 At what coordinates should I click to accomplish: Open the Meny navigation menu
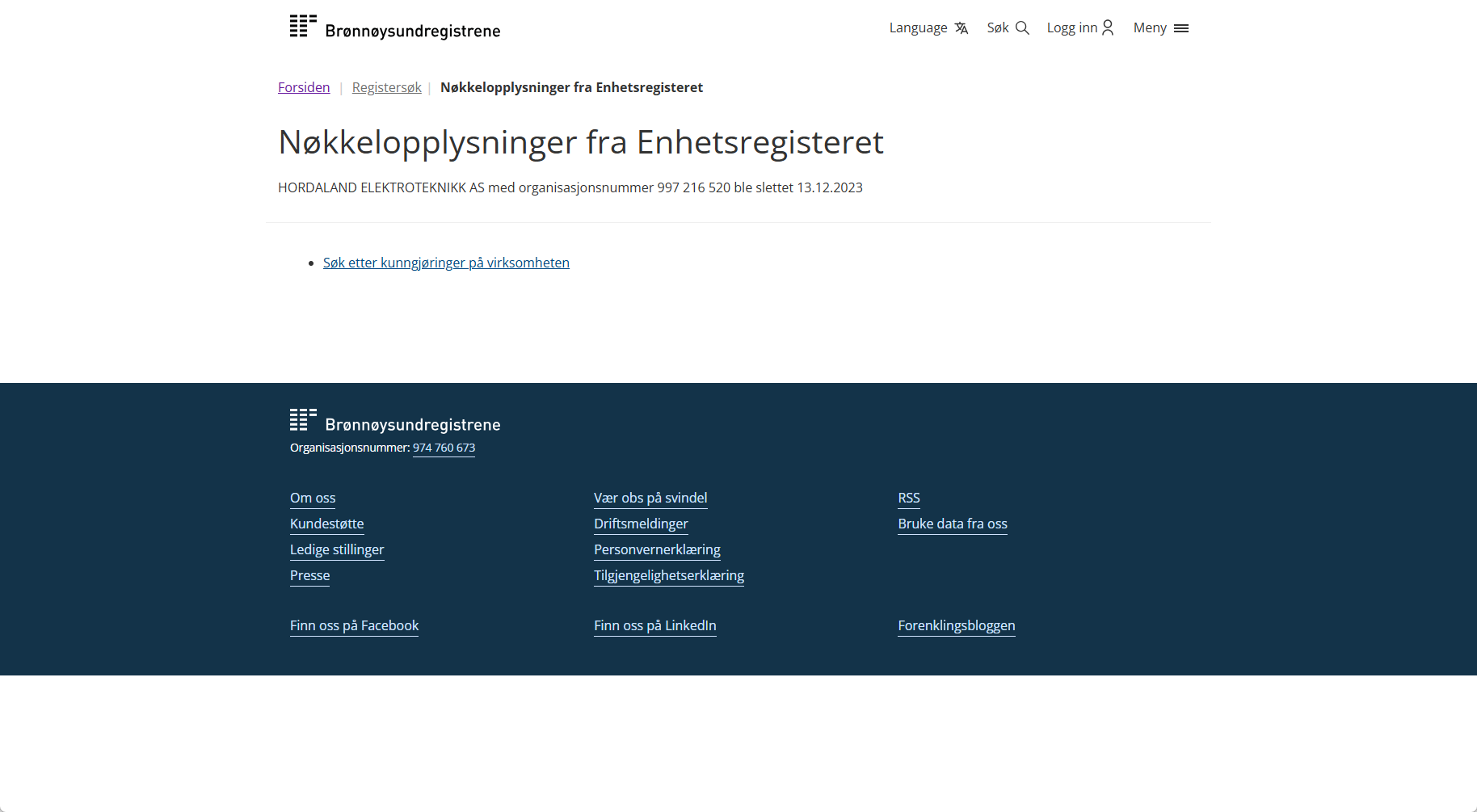pyautogui.click(x=1161, y=28)
